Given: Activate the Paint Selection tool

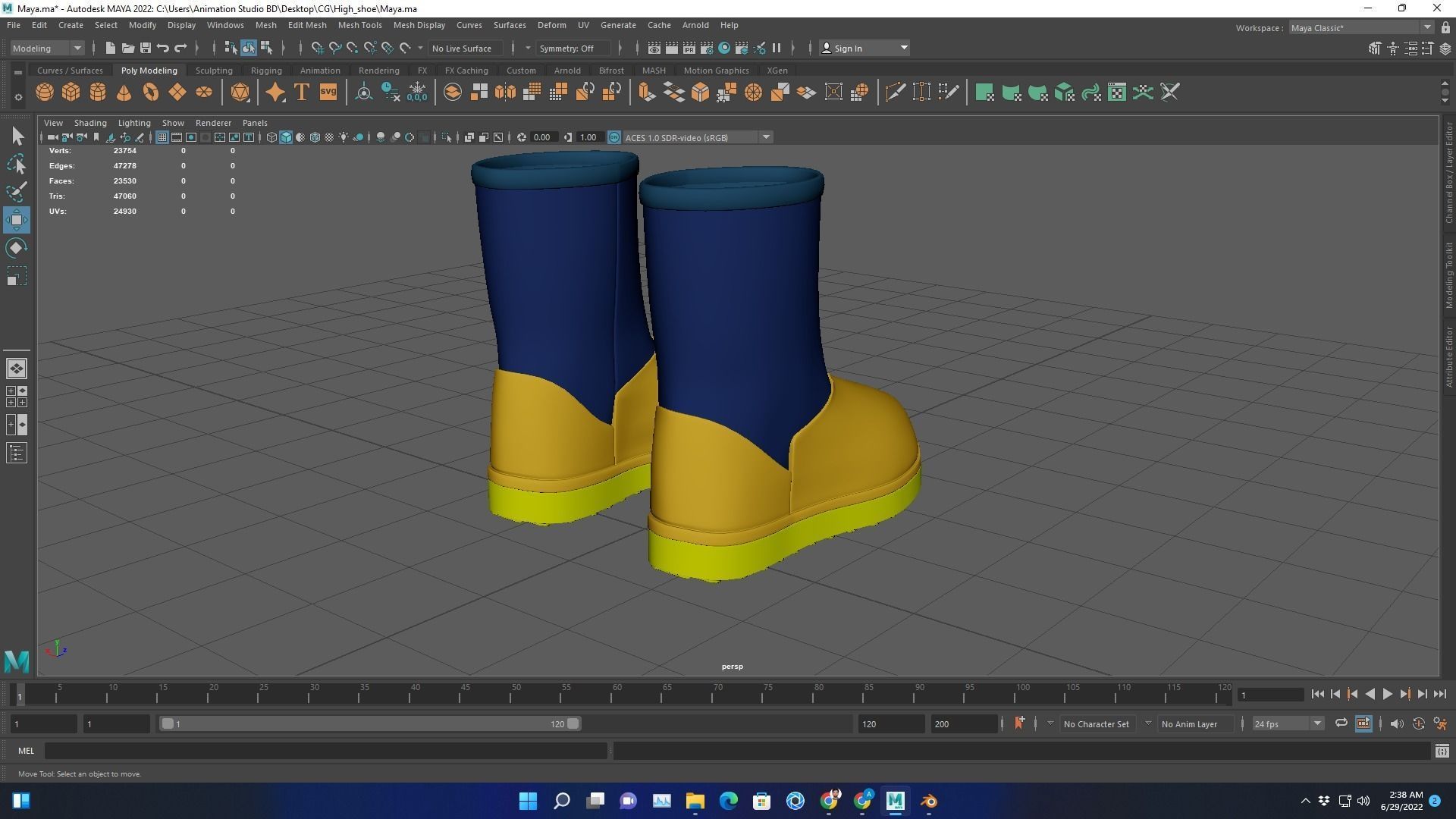Looking at the screenshot, I should coord(17,192).
